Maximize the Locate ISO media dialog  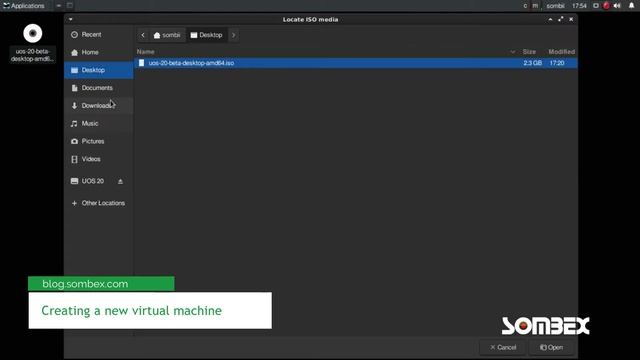click(x=560, y=19)
